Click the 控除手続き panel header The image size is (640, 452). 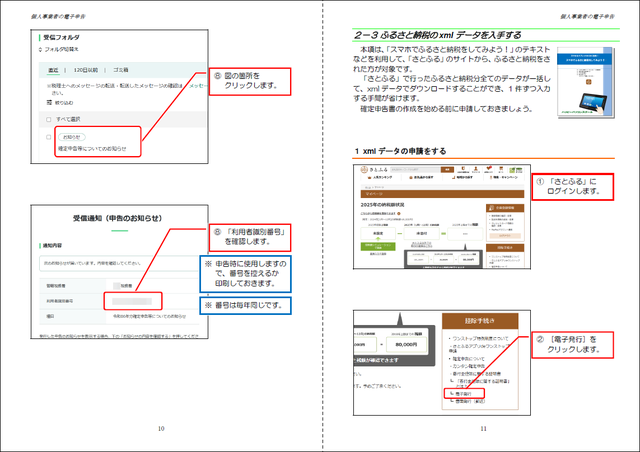(480, 321)
